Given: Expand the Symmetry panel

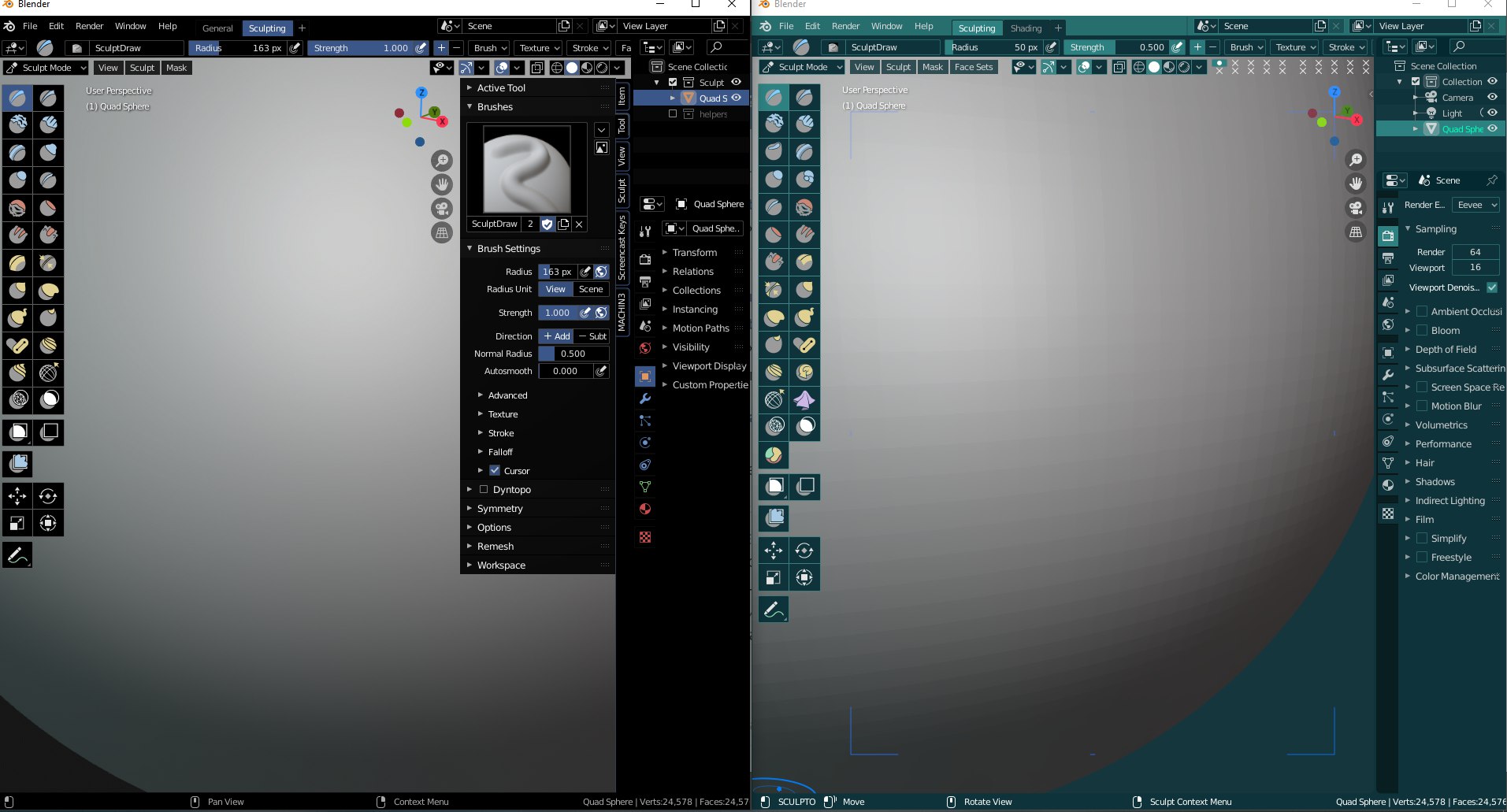Looking at the screenshot, I should [499, 509].
